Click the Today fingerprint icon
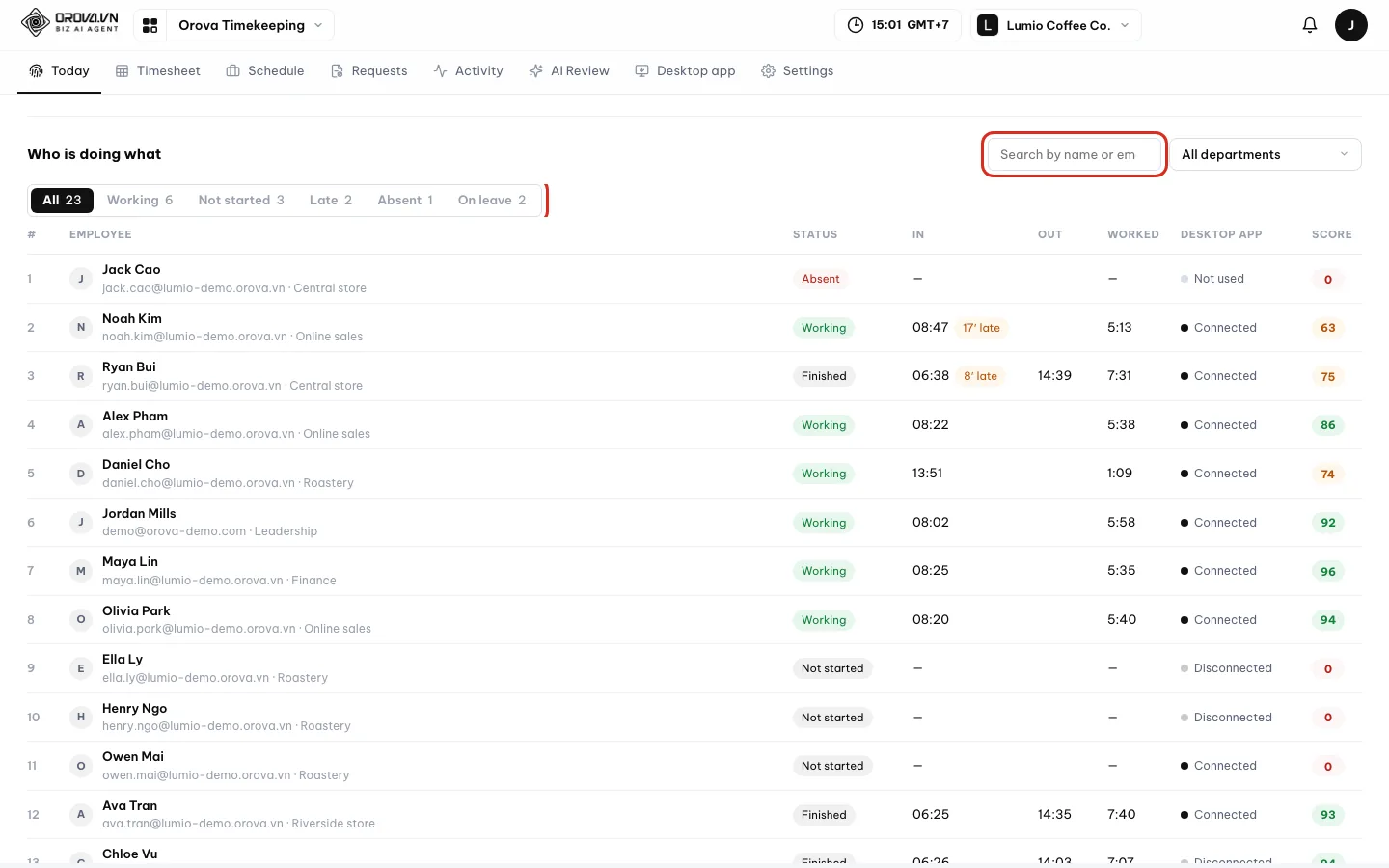 click(x=37, y=70)
